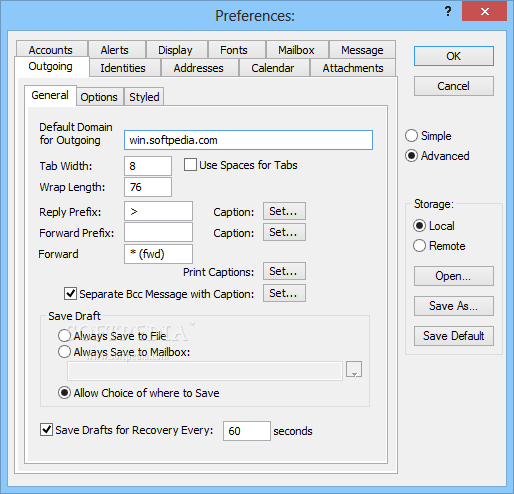514x494 pixels.
Task: Open the Styled sub-tab
Action: 144,97
